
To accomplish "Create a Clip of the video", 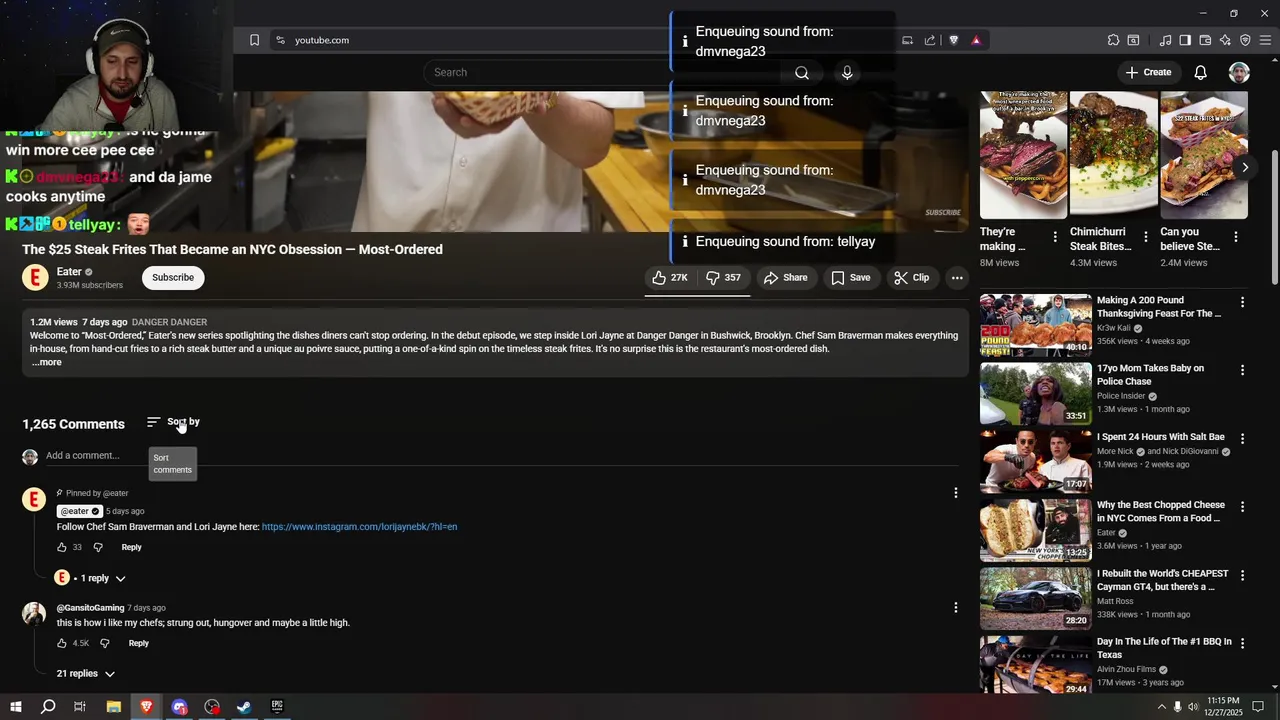I will pyautogui.click(x=912, y=278).
